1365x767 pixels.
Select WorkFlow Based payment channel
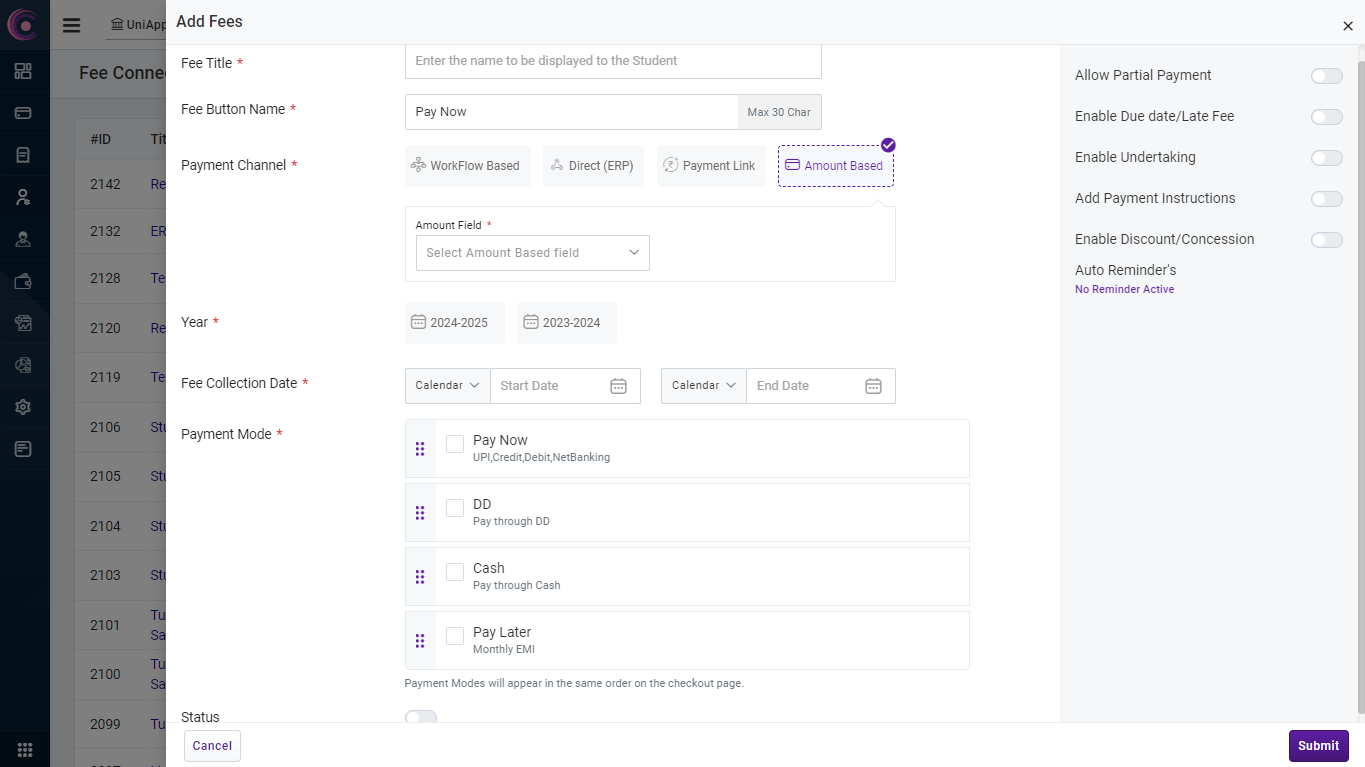click(x=465, y=166)
